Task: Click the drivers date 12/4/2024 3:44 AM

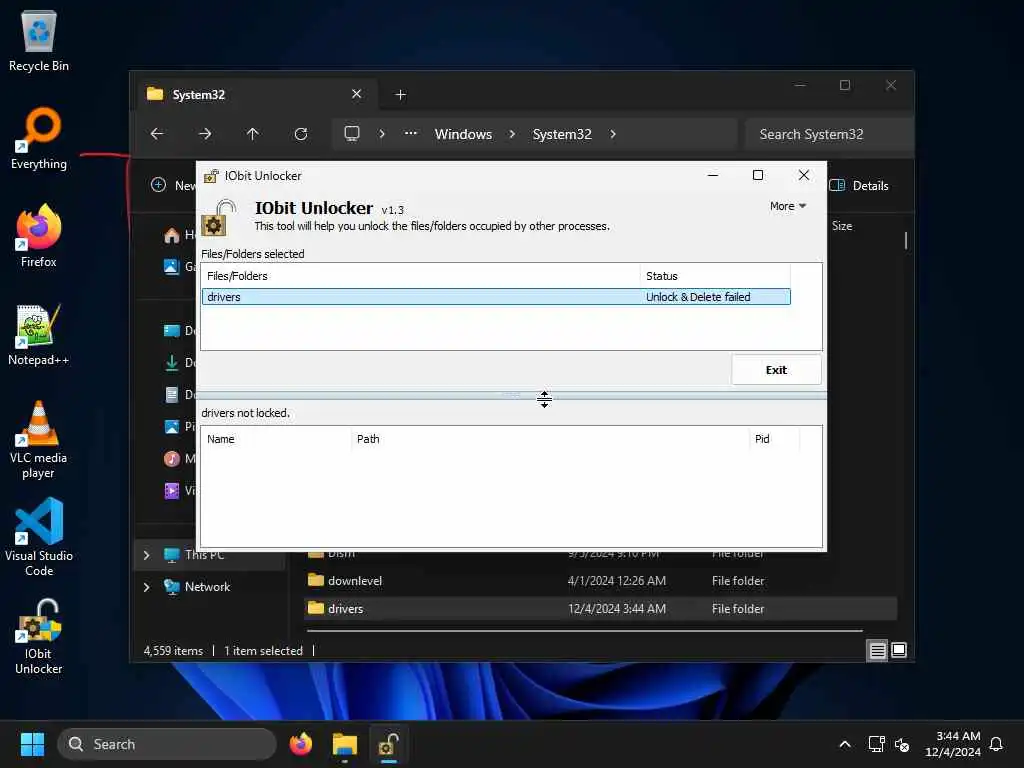Action: (616, 609)
